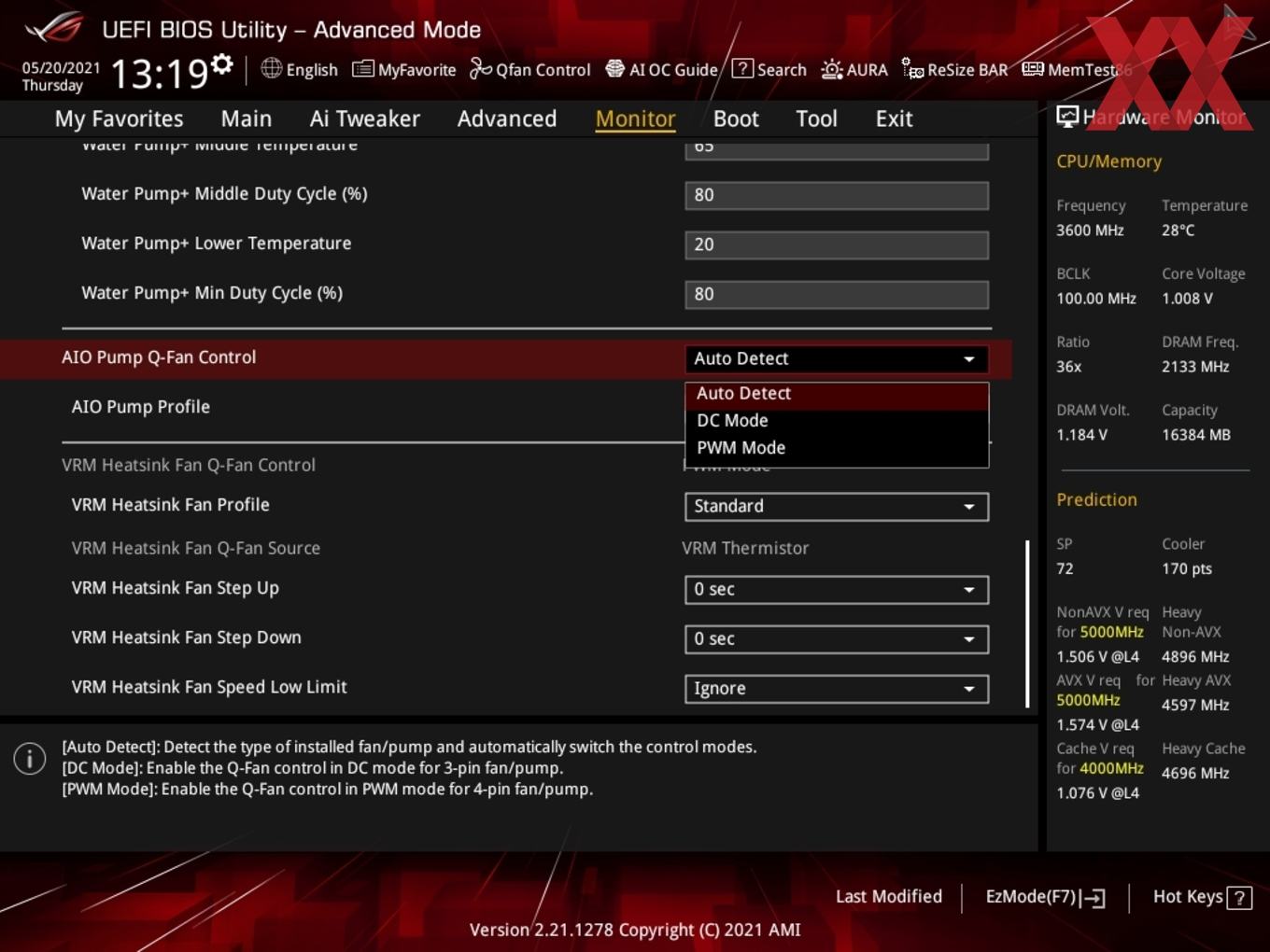
Task: Click the Last Modified button
Action: point(889,897)
